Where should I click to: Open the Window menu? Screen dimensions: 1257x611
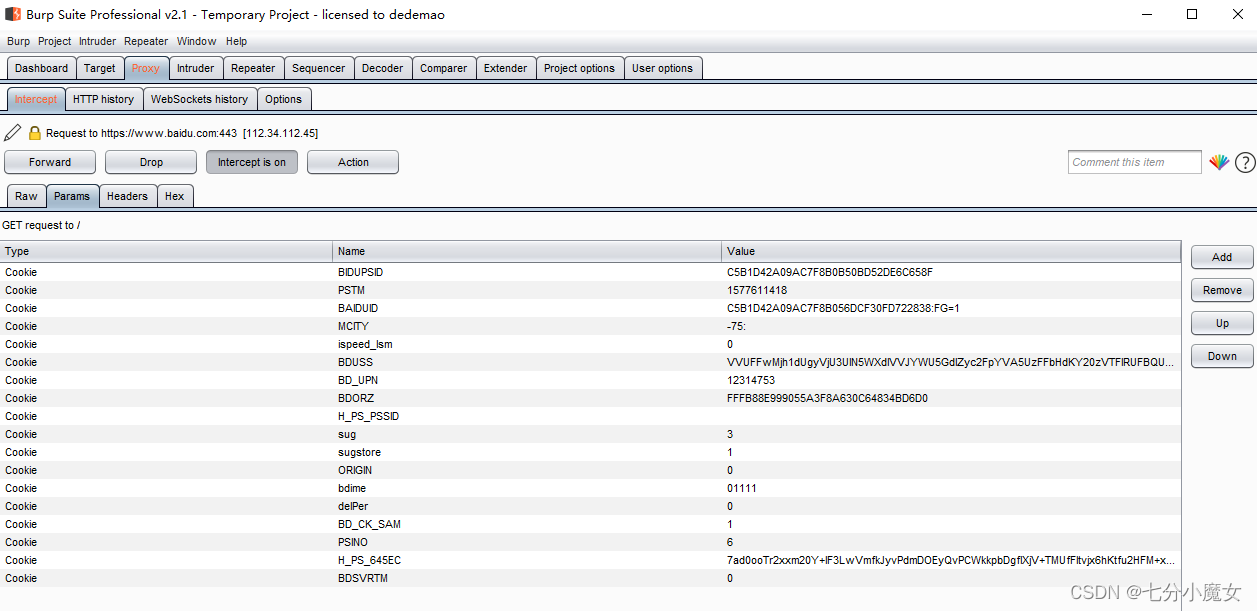click(x=196, y=41)
